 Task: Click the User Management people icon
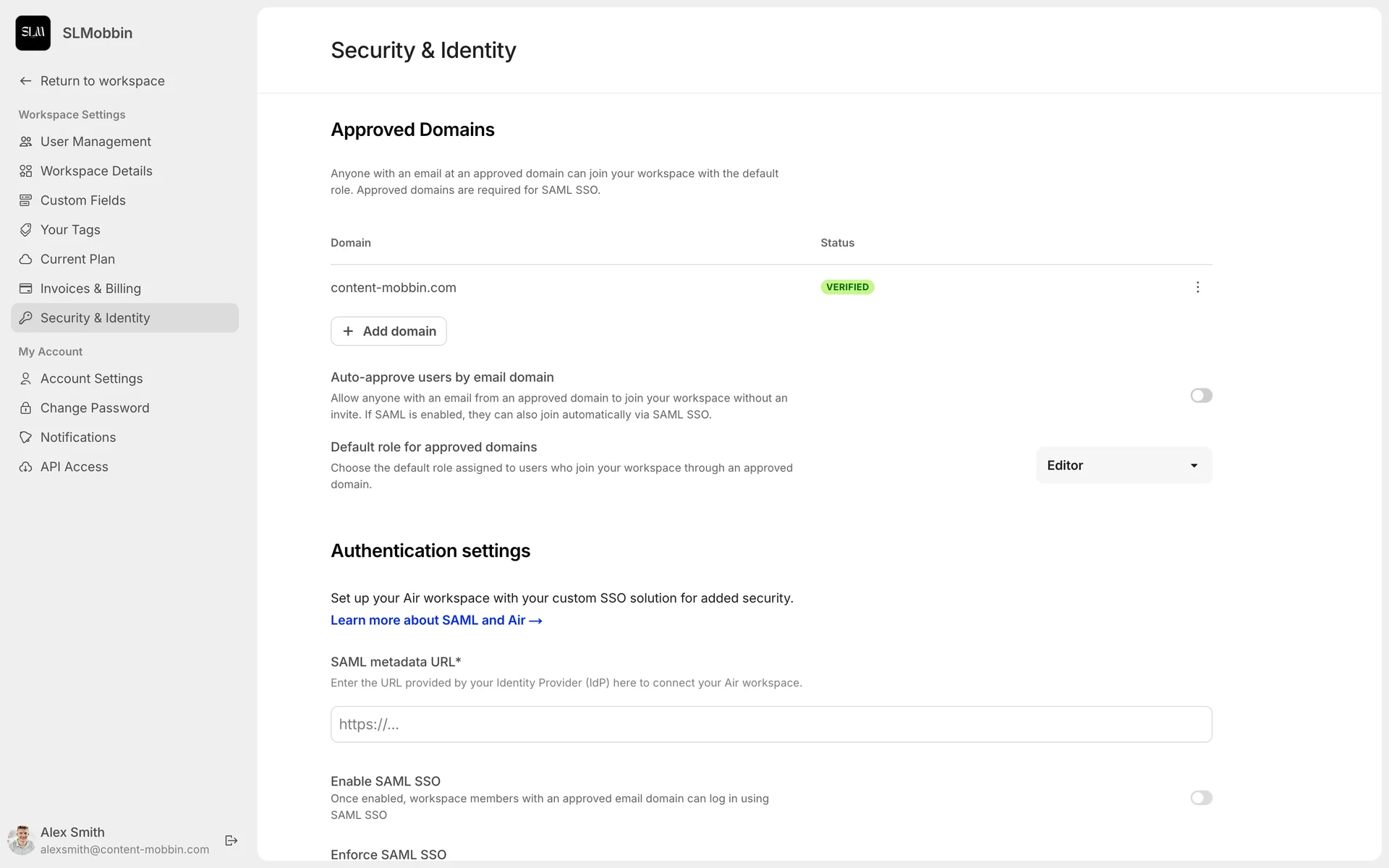26,142
